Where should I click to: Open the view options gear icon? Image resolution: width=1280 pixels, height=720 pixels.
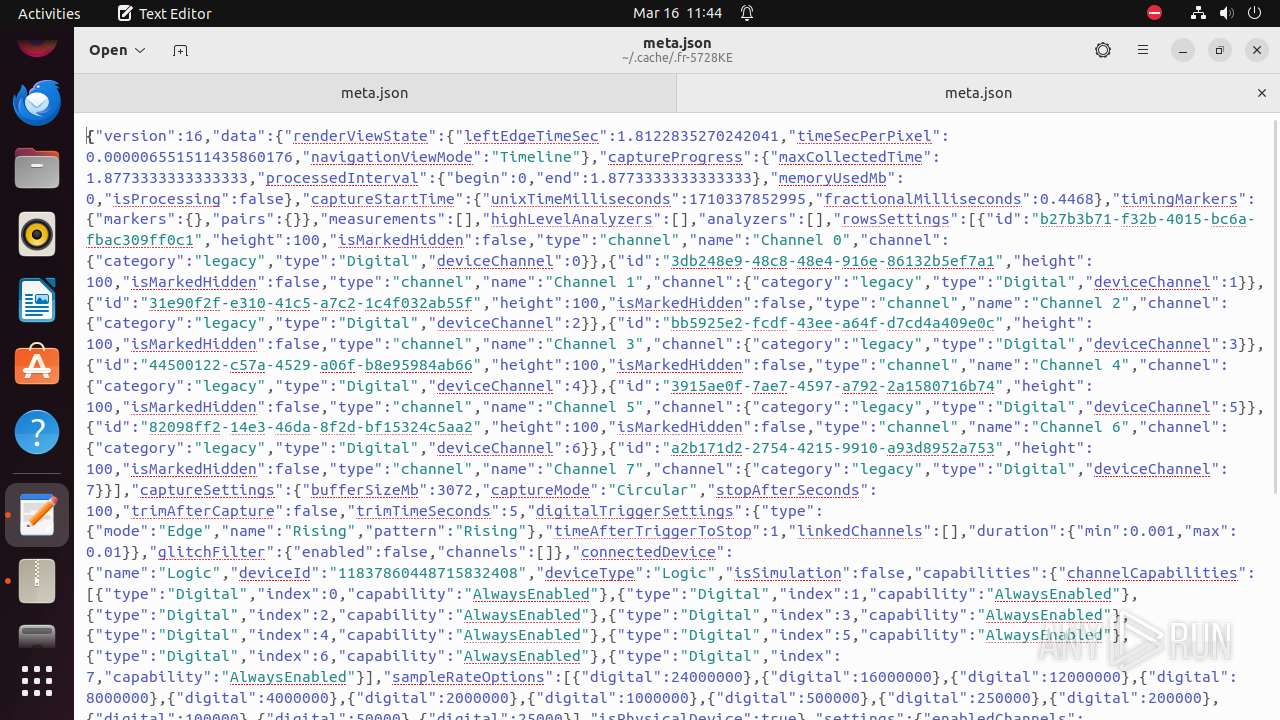tap(1103, 50)
